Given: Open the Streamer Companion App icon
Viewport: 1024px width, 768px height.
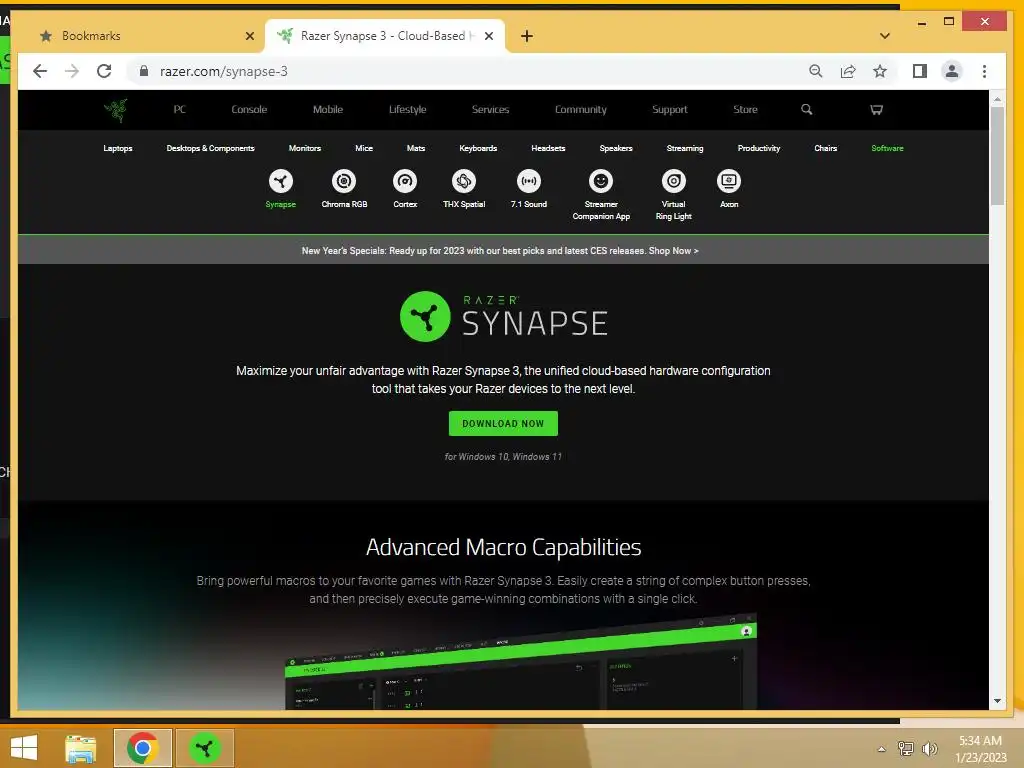Looking at the screenshot, I should (601, 182).
